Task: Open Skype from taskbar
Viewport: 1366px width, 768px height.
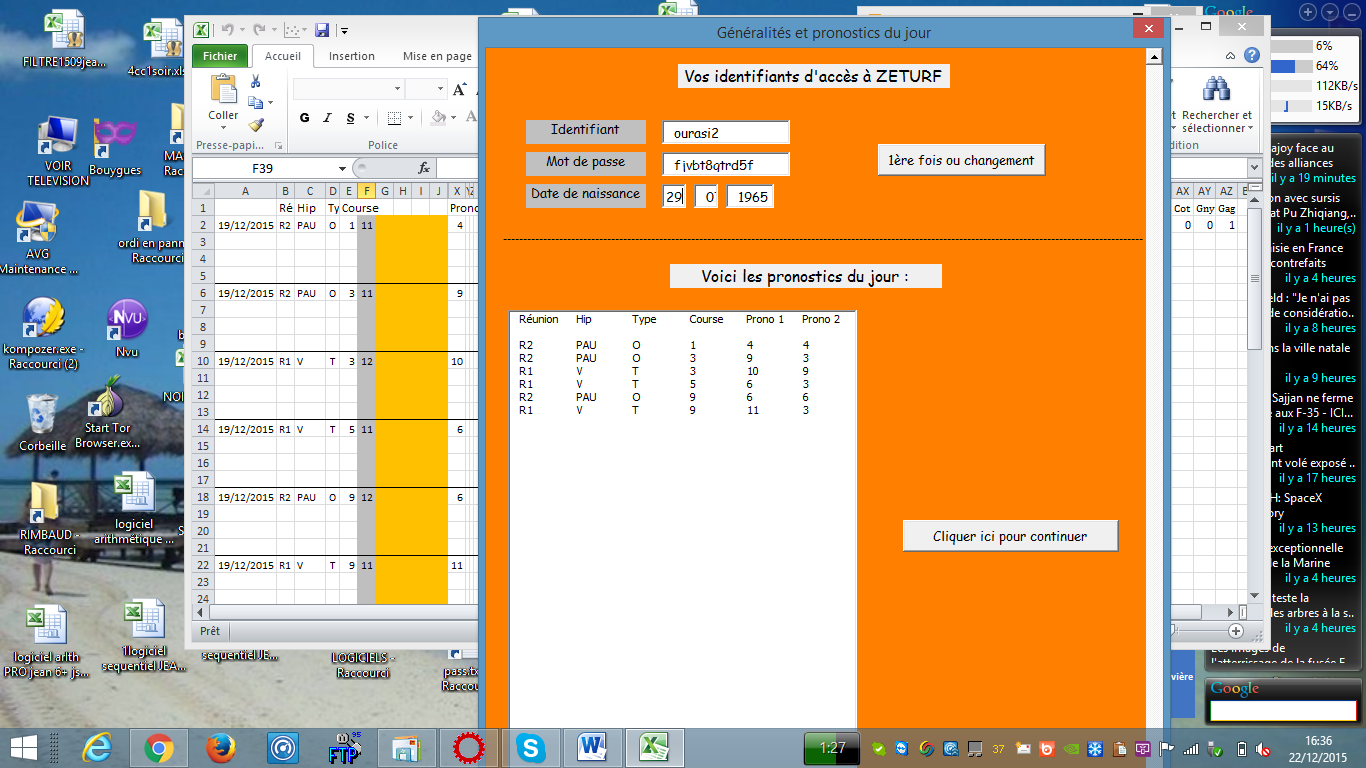Action: point(531,747)
